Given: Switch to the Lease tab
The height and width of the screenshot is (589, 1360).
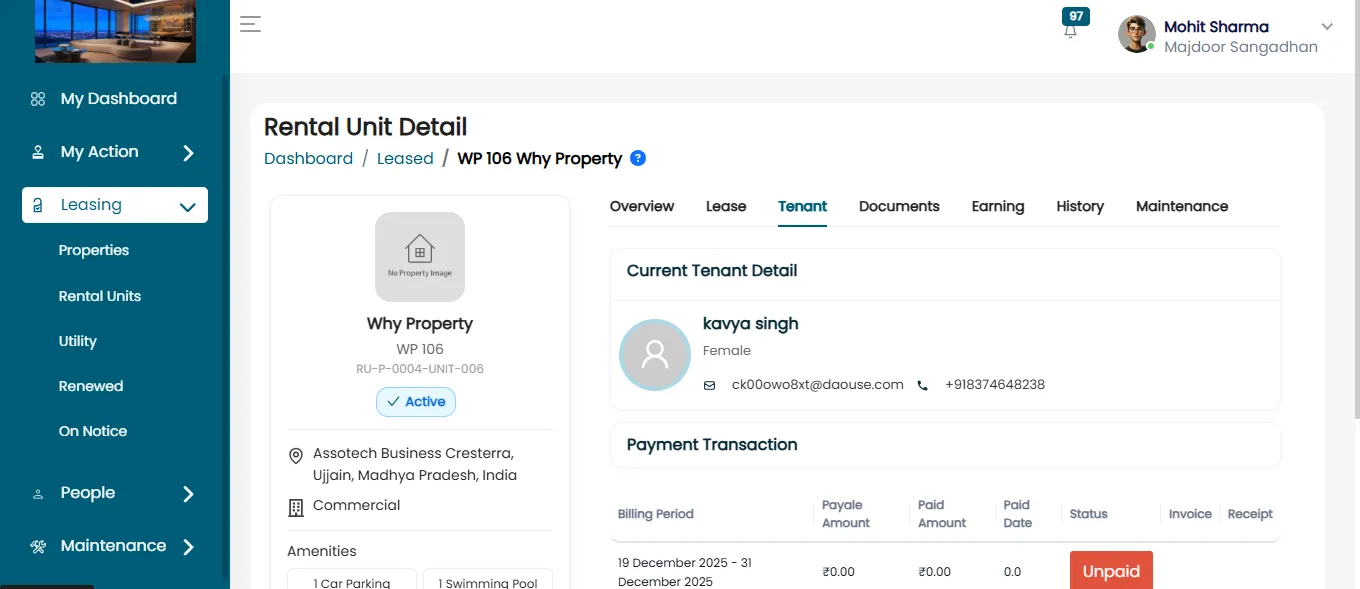Looking at the screenshot, I should (726, 206).
